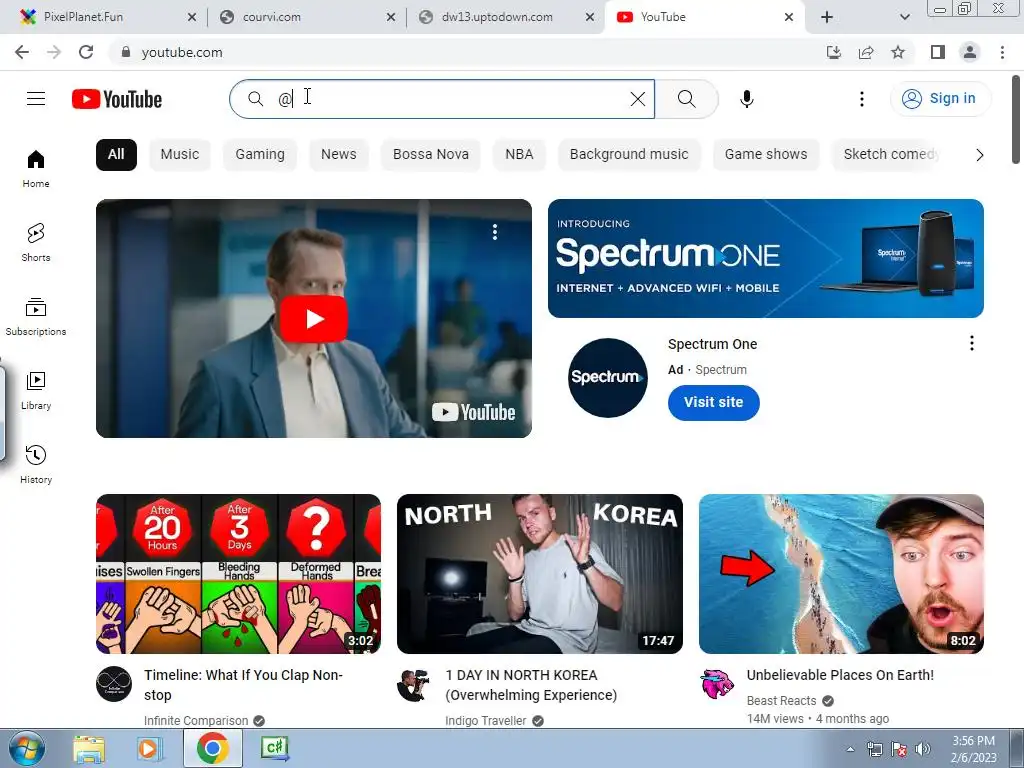The width and height of the screenshot is (1024, 768).
Task: Click the YouTube logo
Action: click(x=117, y=99)
